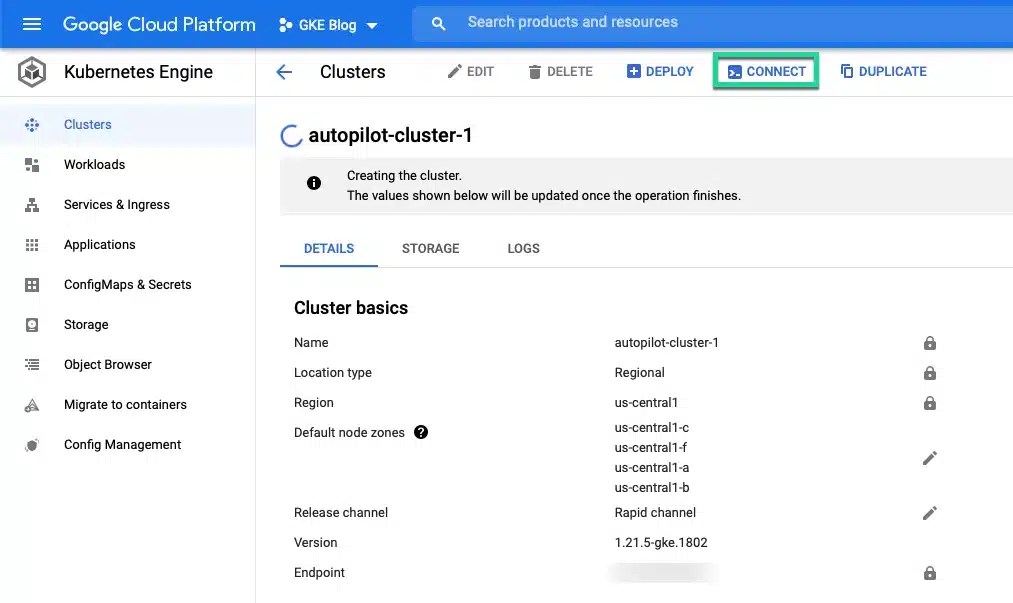Open Services & Ingress section
Screen dimensions: 1013x603
[x=115, y=204]
